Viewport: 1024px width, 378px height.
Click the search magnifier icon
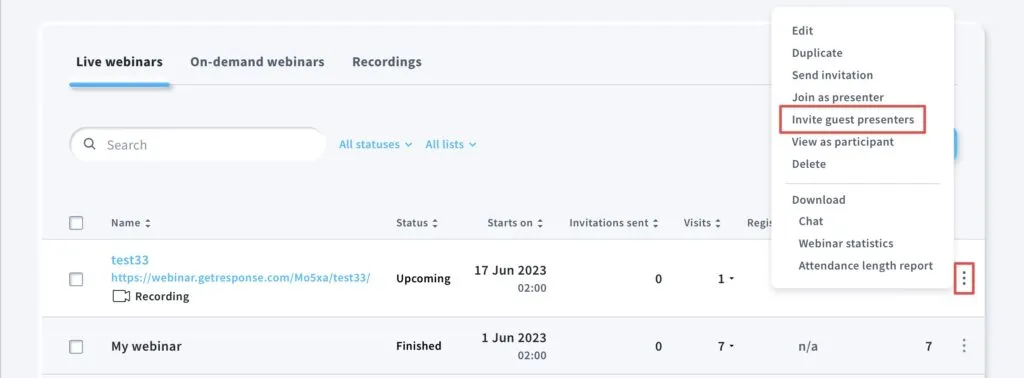coord(90,144)
